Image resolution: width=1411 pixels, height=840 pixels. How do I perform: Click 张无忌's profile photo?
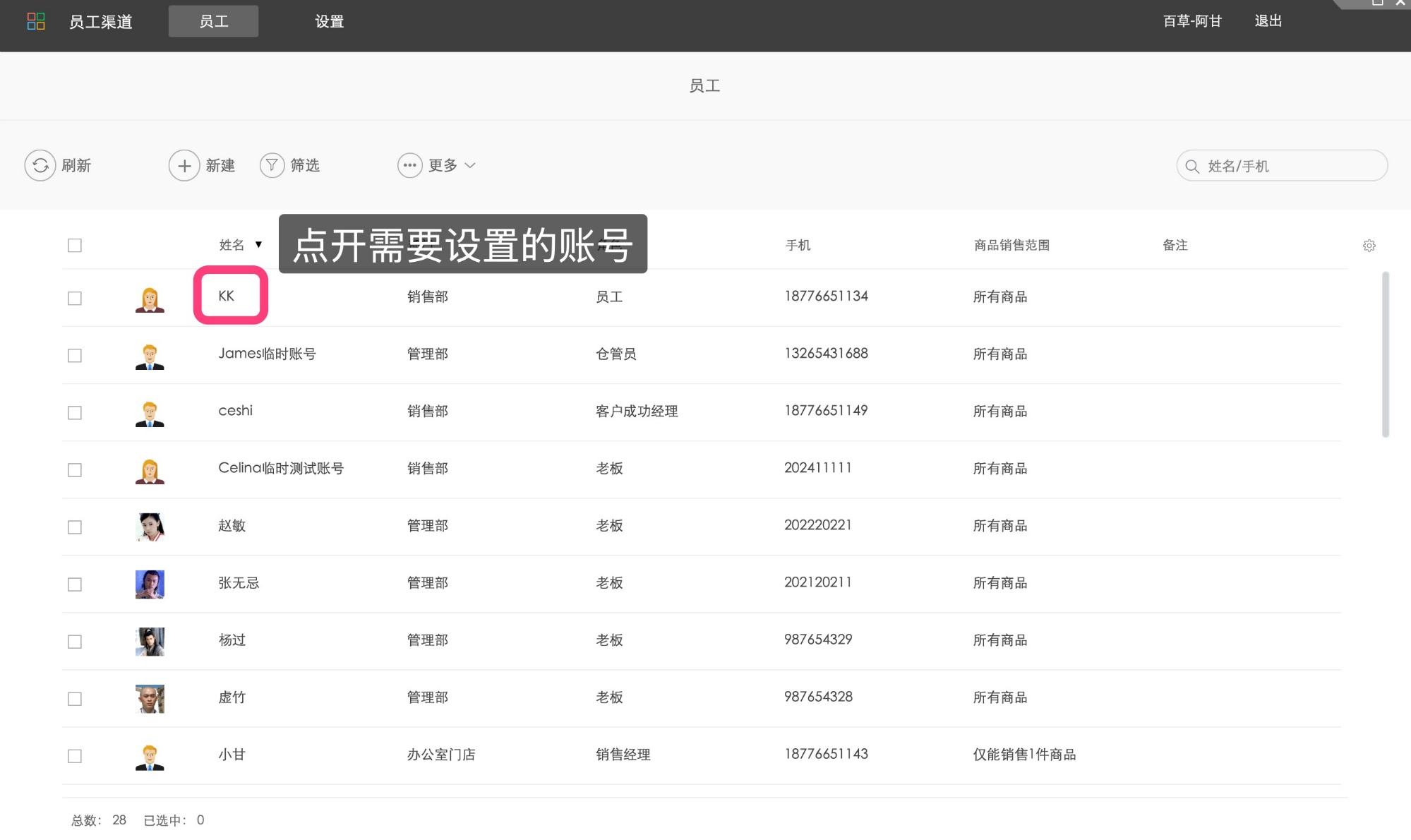(150, 584)
